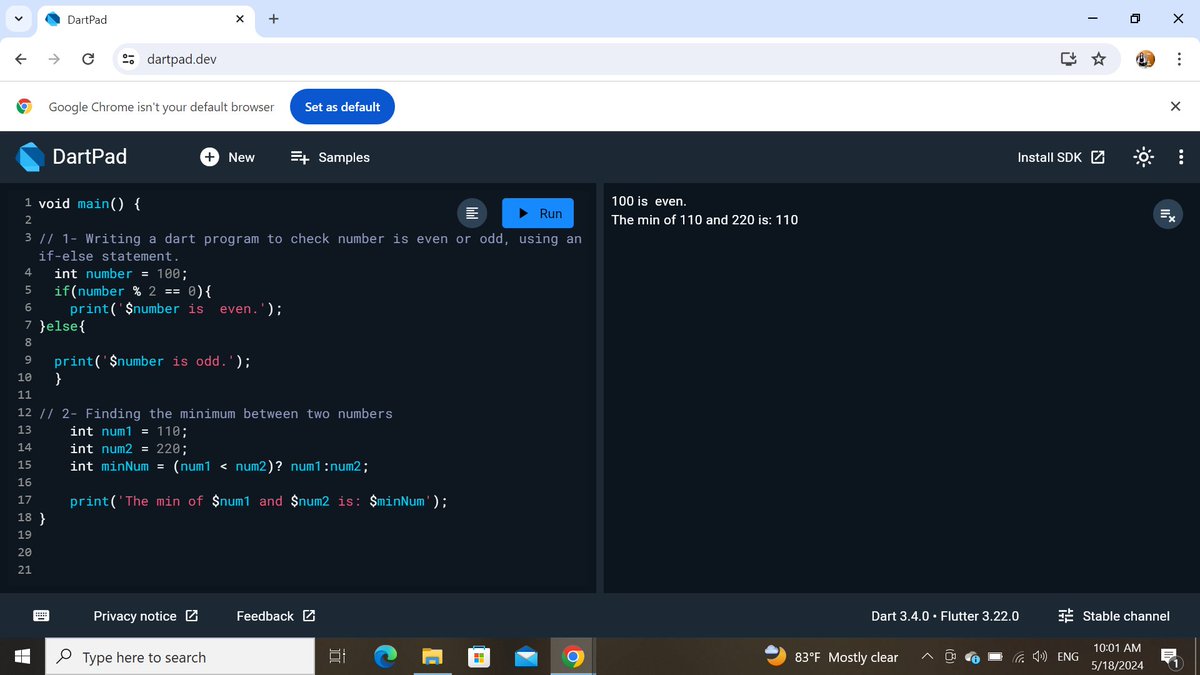Open Stable channel selector
The image size is (1200, 675).
(1114, 616)
